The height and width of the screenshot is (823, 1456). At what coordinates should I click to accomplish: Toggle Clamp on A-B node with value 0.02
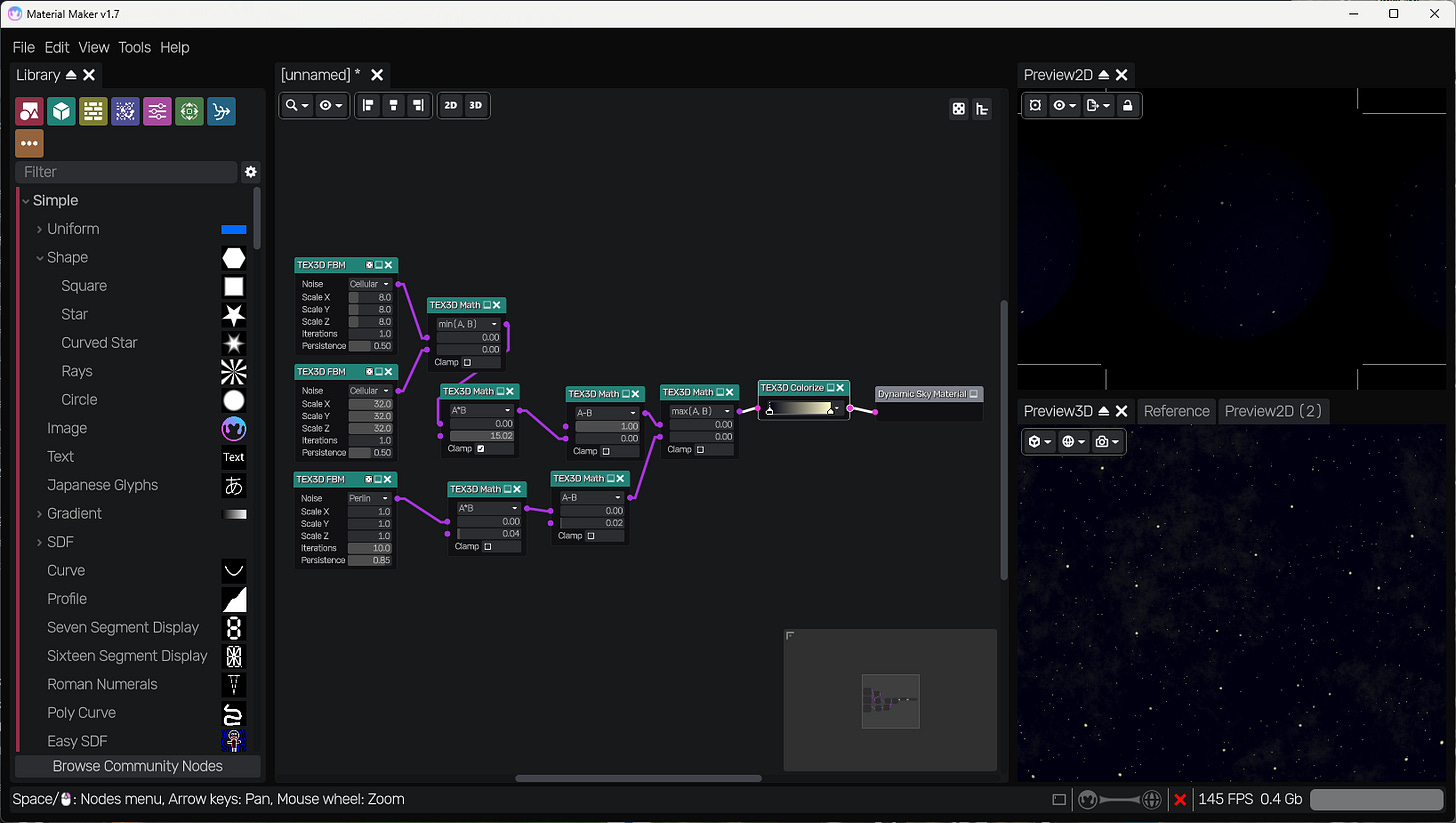591,536
